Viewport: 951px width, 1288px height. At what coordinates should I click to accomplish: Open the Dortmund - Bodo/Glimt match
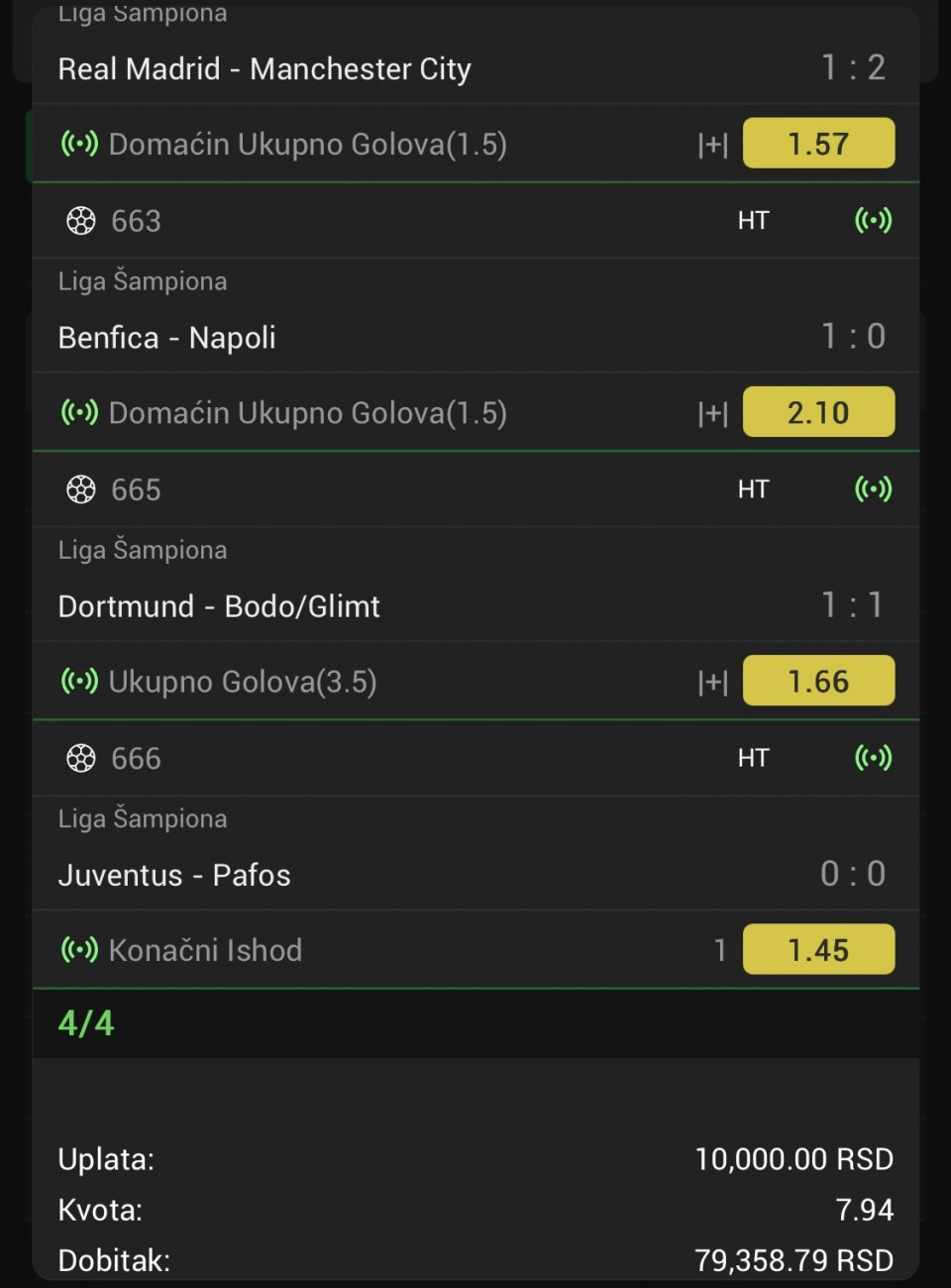pos(219,606)
